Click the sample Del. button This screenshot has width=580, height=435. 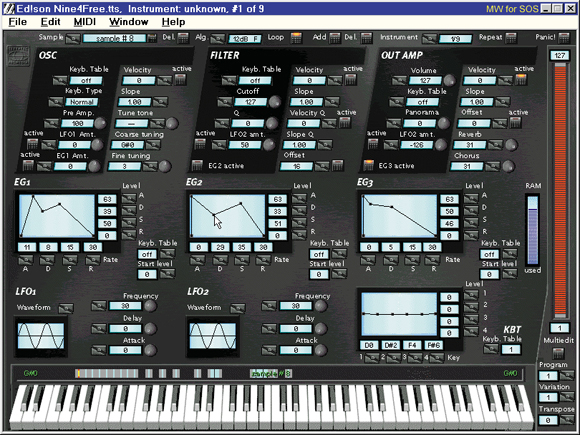pyautogui.click(x=183, y=37)
